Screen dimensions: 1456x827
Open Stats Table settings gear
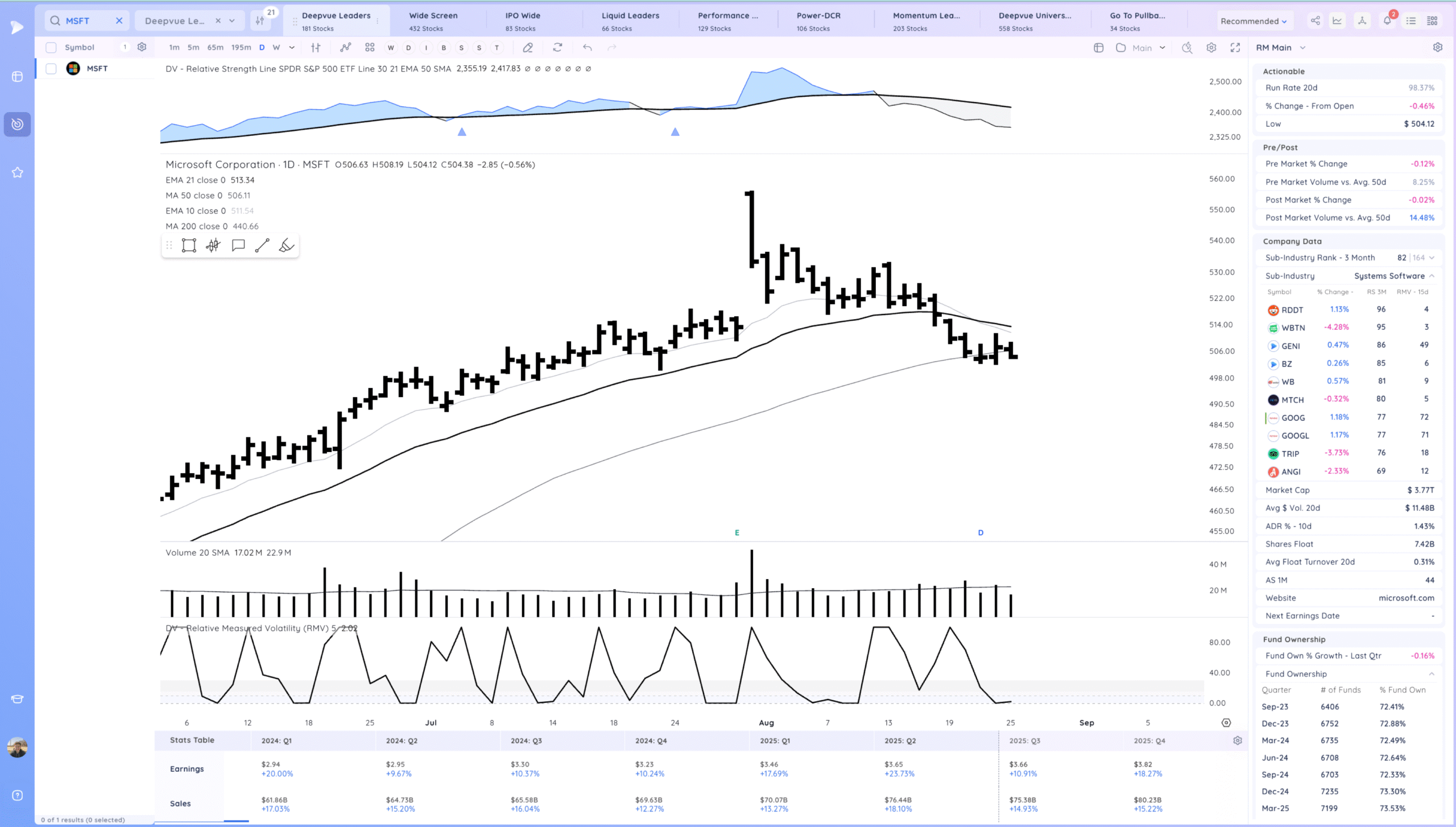(1238, 741)
